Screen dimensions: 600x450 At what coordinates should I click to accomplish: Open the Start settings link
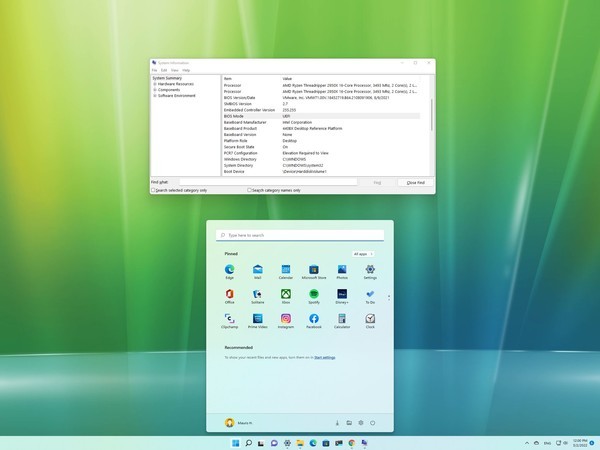pos(324,357)
